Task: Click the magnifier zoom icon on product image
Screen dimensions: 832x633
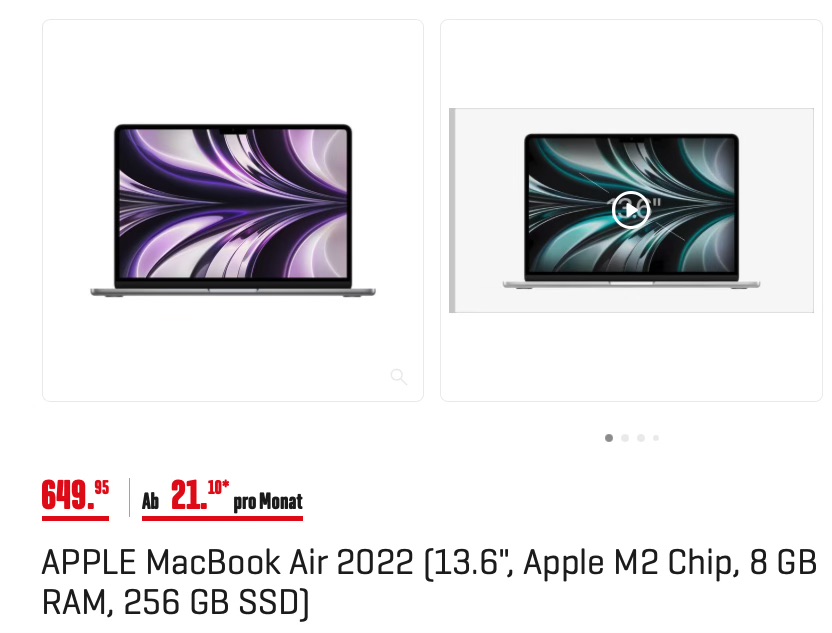Action: [x=398, y=377]
